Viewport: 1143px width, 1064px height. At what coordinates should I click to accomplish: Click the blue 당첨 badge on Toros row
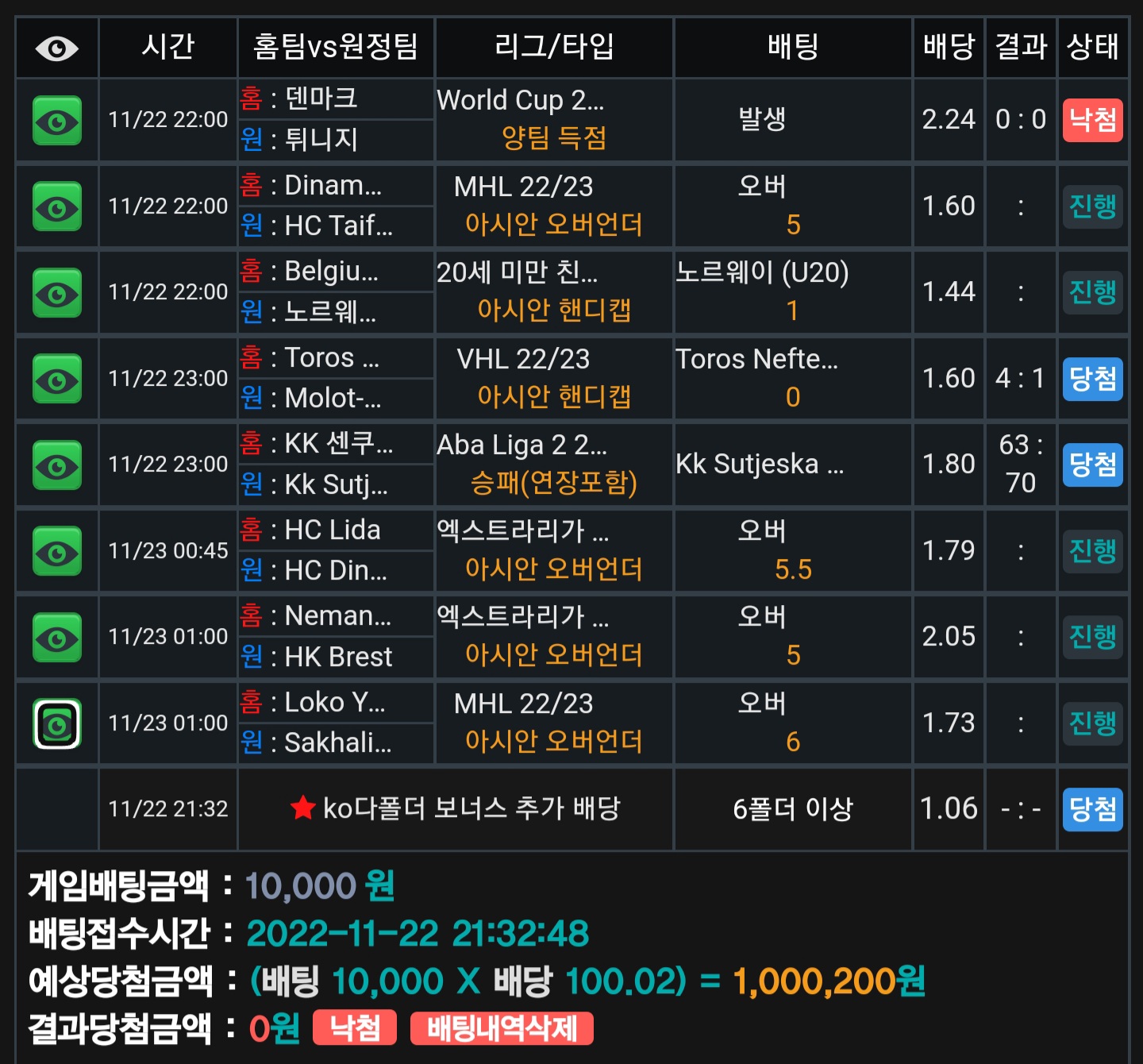pos(1093,379)
